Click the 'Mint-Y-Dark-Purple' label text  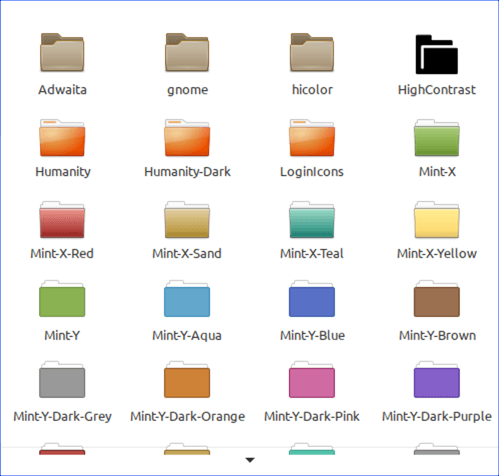(x=437, y=417)
